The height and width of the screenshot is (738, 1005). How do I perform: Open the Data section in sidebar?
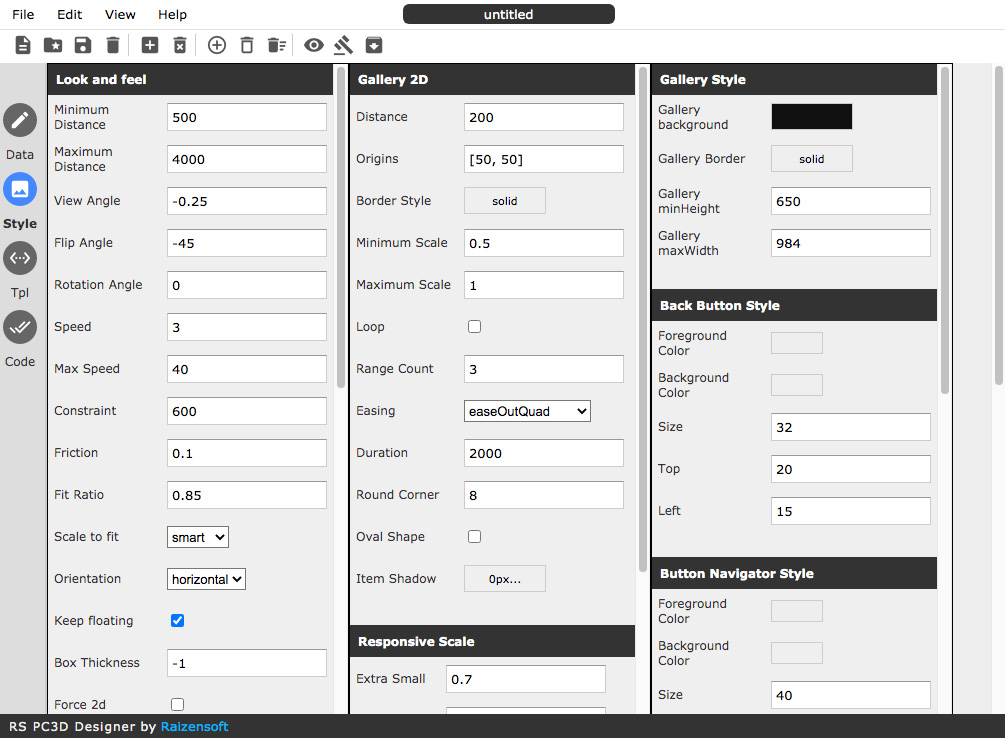pos(20,121)
